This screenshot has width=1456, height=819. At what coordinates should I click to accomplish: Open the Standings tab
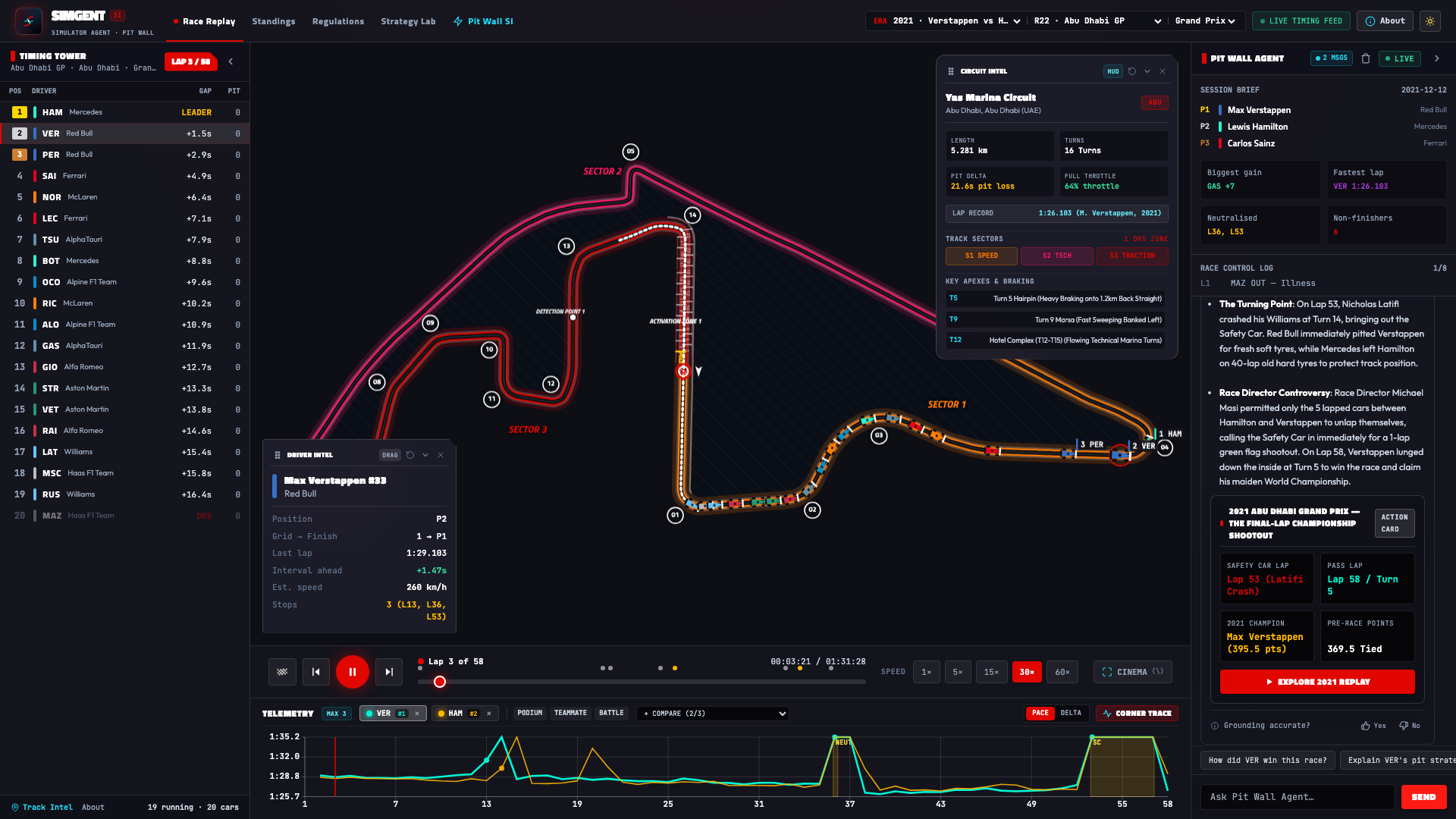pos(274,21)
